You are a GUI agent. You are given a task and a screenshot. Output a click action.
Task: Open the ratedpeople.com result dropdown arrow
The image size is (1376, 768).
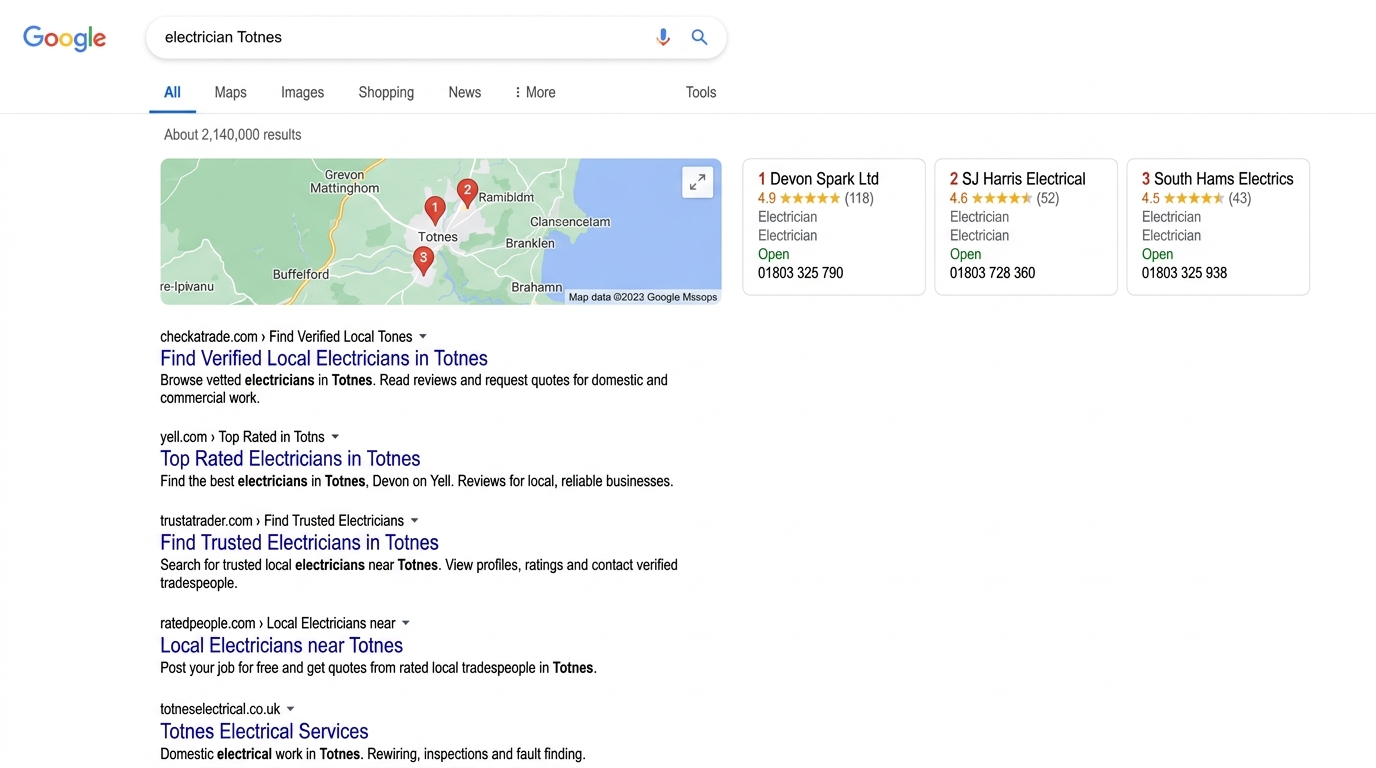click(x=406, y=624)
